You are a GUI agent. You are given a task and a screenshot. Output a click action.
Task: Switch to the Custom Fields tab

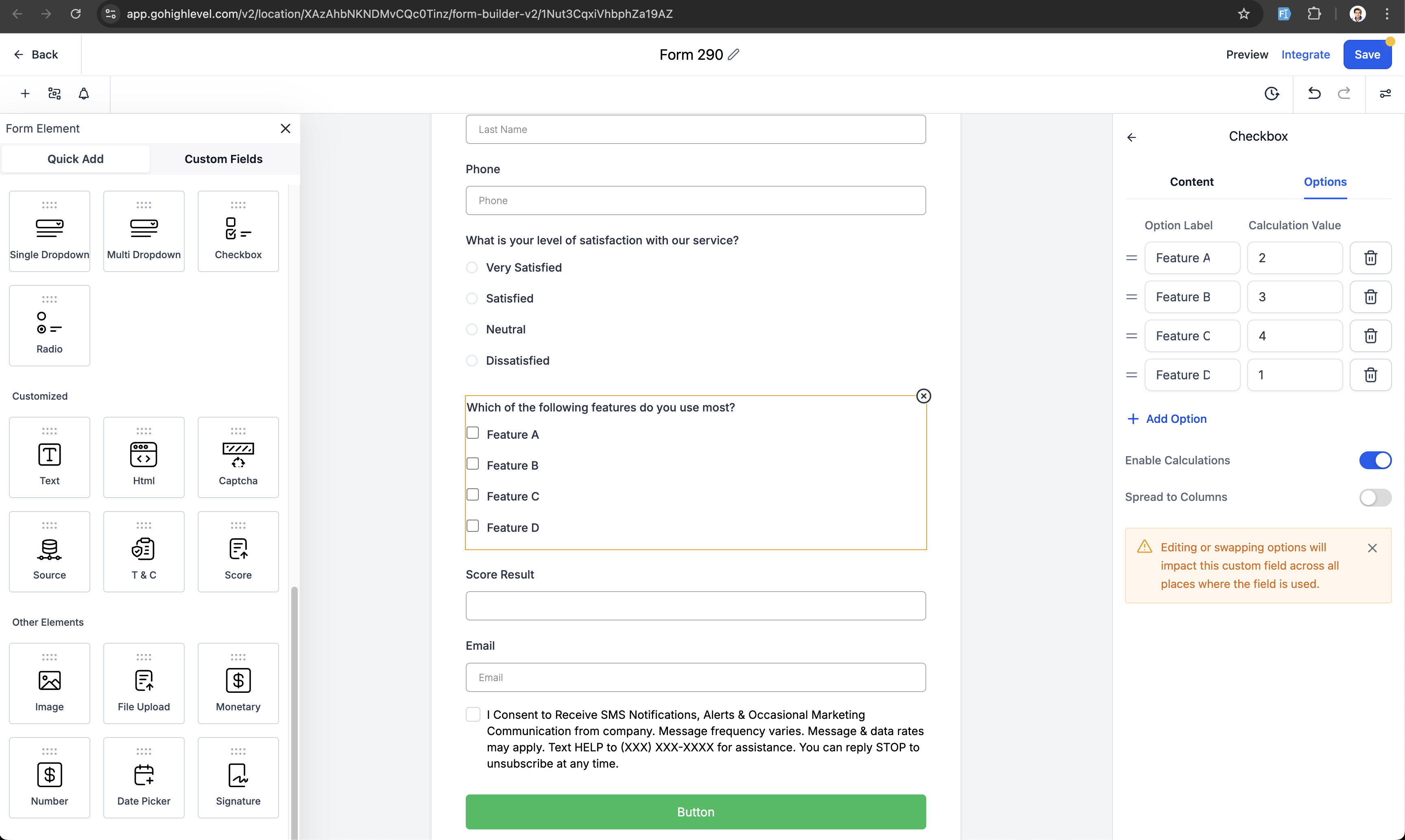[x=223, y=159]
